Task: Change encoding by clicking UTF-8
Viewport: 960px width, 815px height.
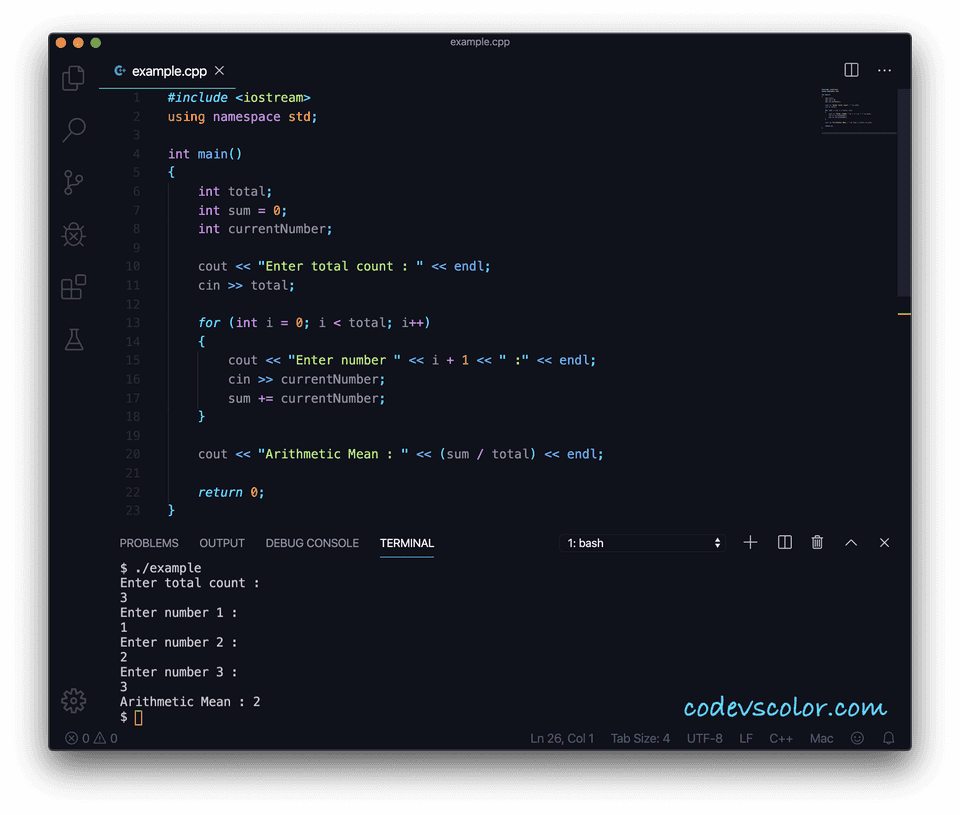Action: [x=704, y=738]
